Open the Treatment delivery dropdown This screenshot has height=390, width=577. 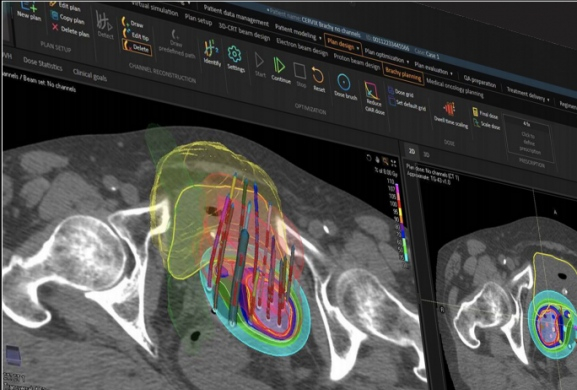pyautogui.click(x=549, y=100)
